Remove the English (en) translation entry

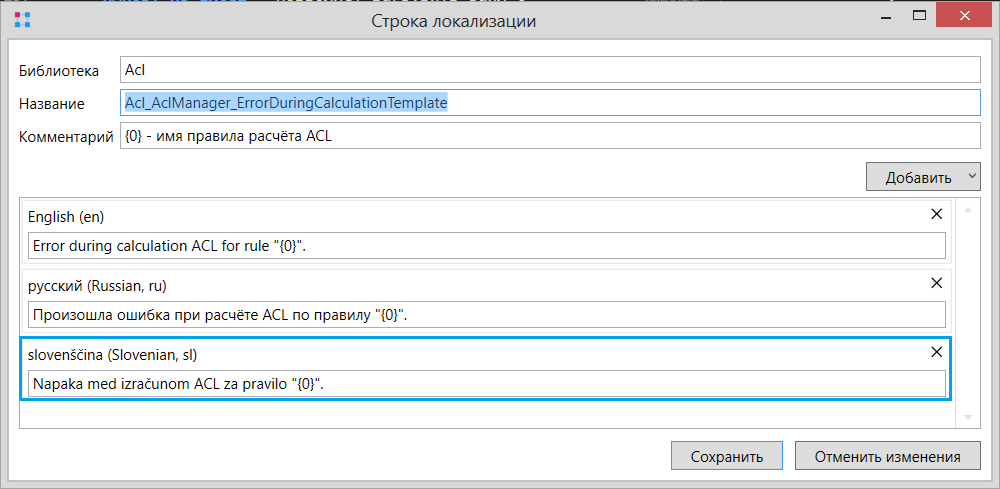tap(936, 214)
